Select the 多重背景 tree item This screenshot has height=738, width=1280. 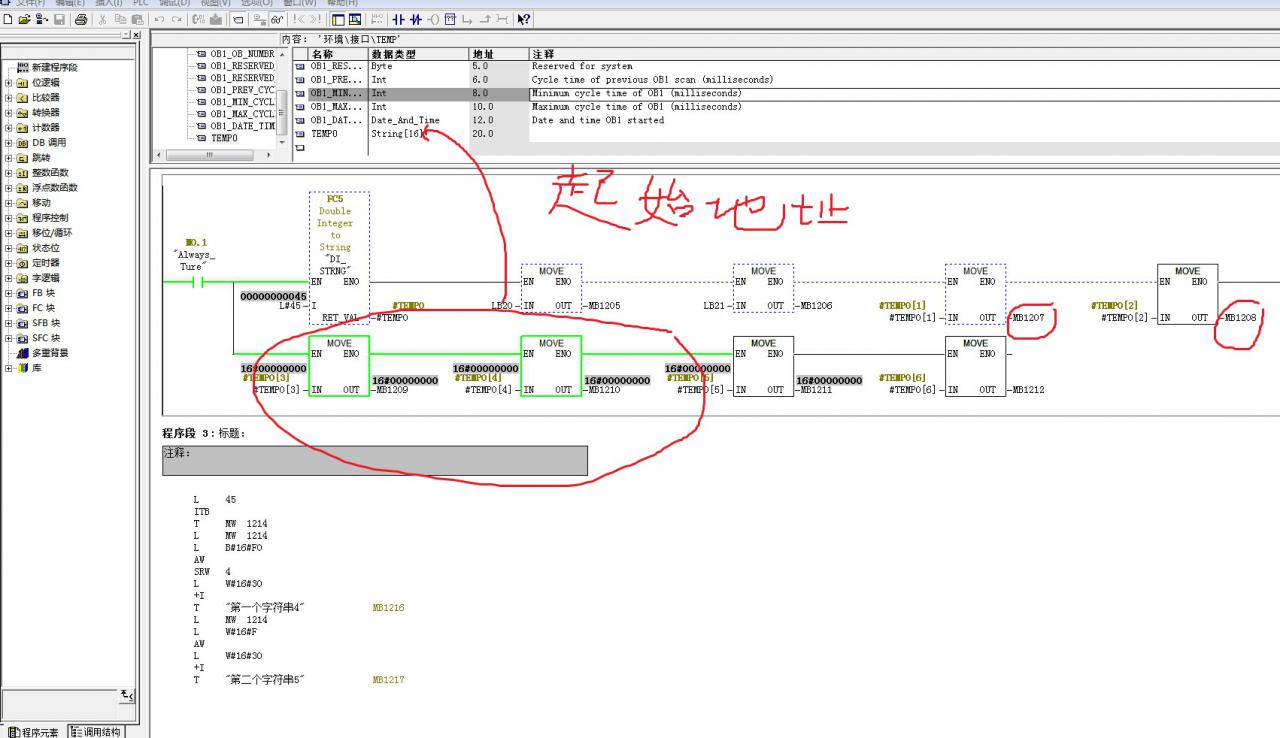[49, 352]
